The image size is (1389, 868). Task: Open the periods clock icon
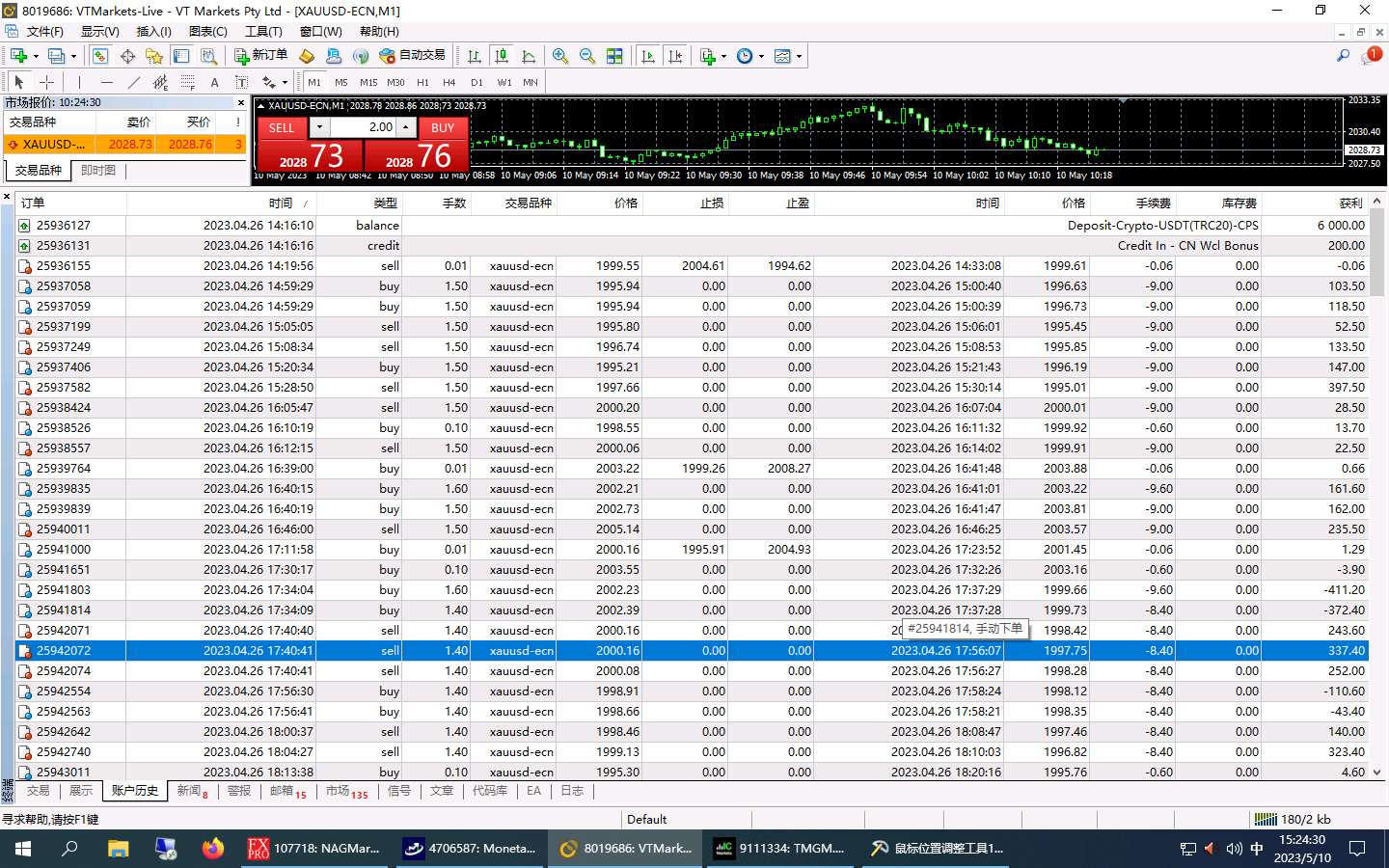(x=745, y=56)
